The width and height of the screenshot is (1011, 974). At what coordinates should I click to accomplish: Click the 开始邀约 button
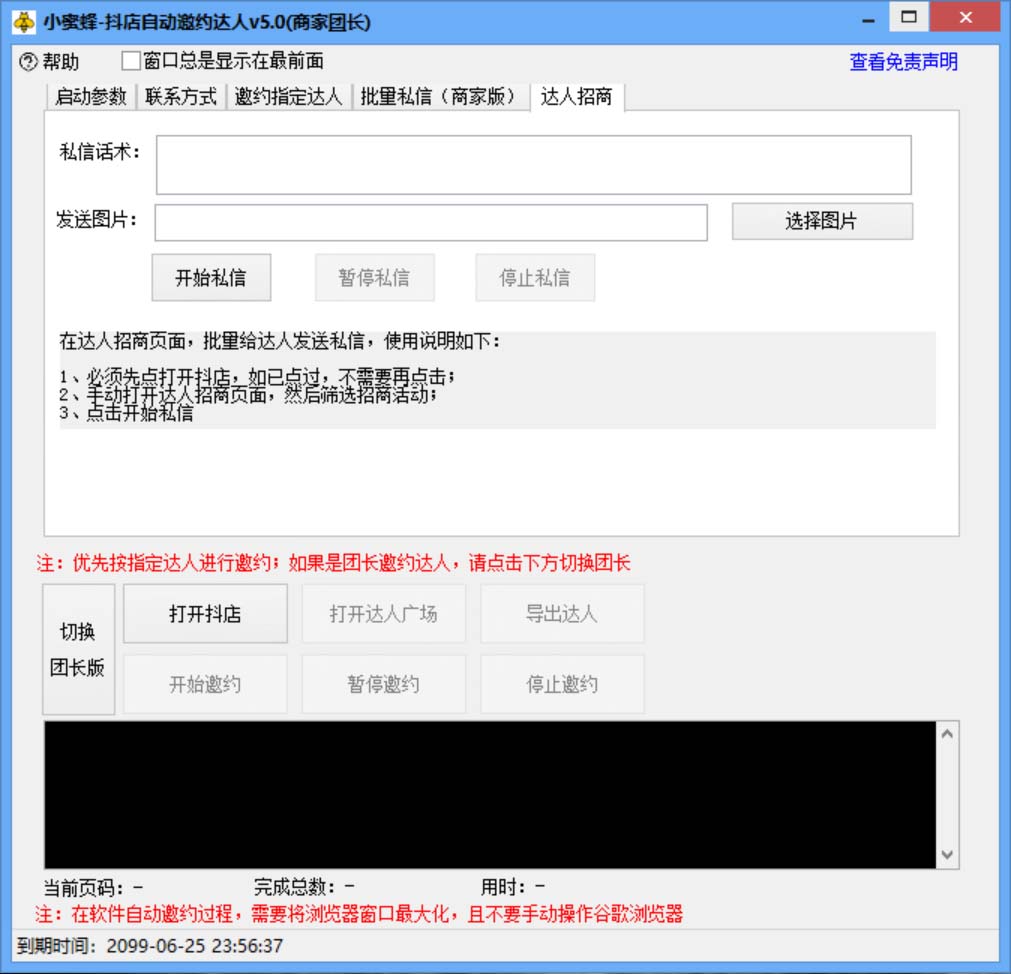[205, 683]
